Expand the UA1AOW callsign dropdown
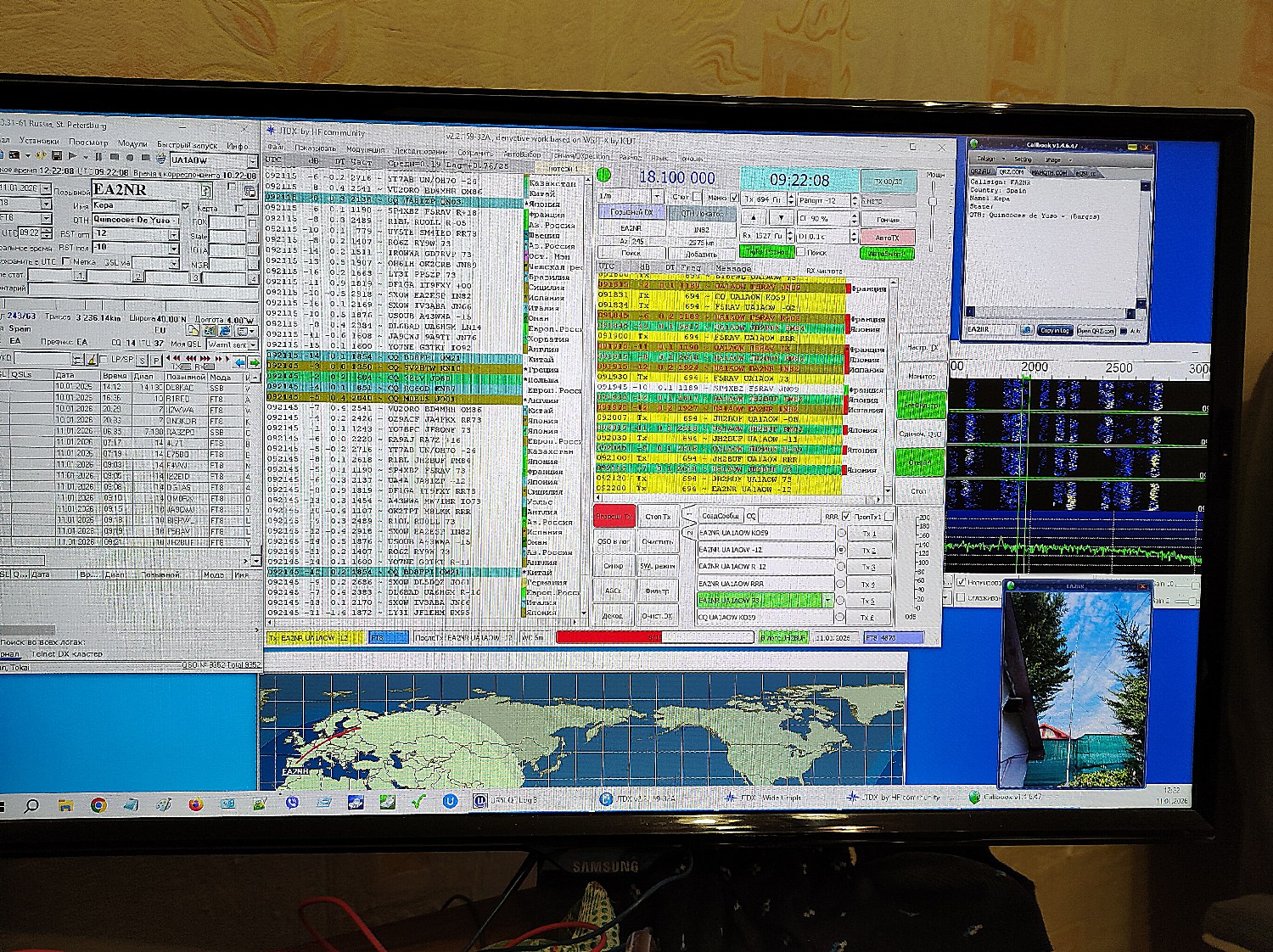 pos(252,160)
